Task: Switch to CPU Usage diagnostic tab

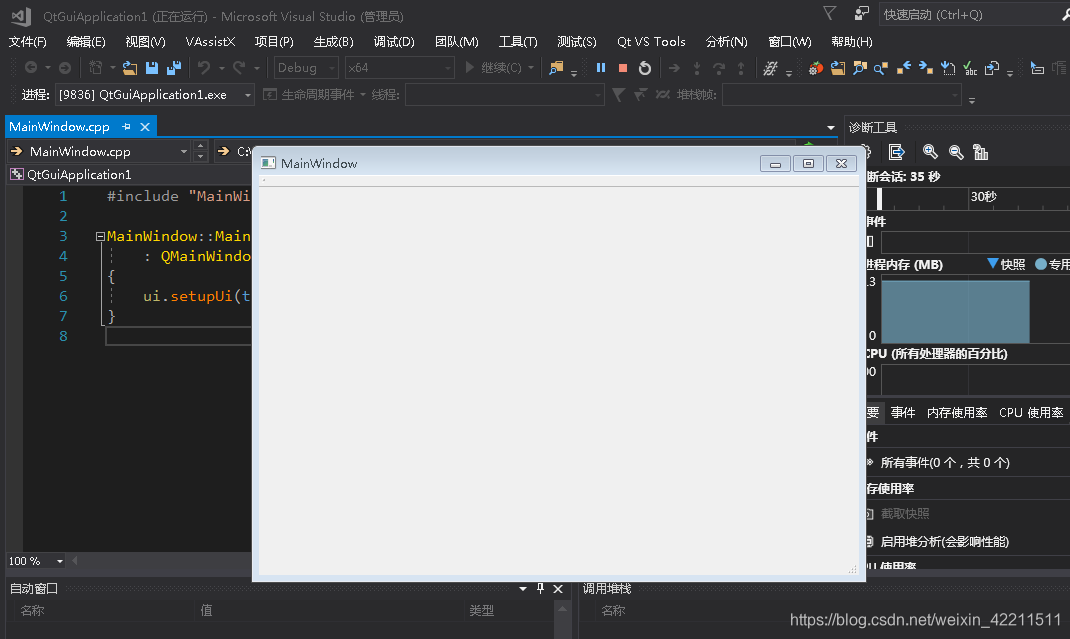Action: tap(1031, 412)
